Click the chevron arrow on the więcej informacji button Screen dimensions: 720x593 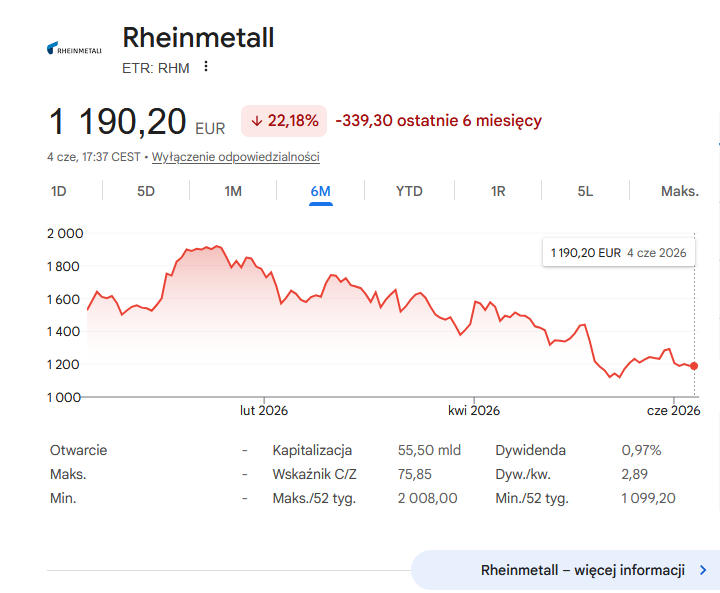(703, 570)
